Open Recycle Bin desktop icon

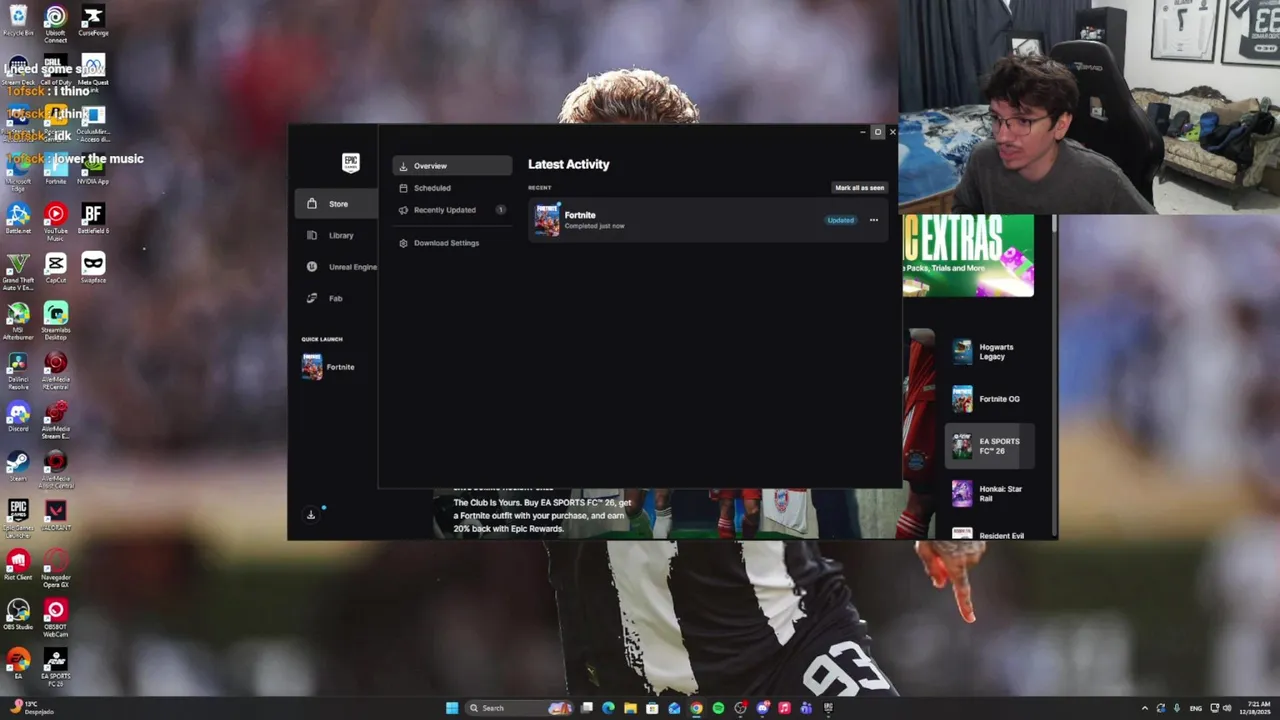(18, 20)
